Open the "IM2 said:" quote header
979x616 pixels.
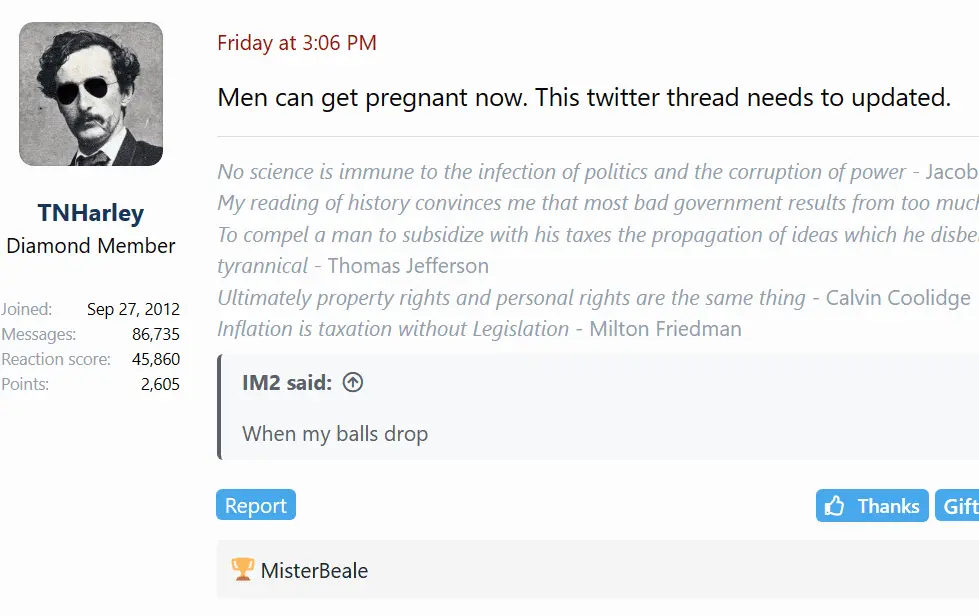pyautogui.click(x=287, y=382)
